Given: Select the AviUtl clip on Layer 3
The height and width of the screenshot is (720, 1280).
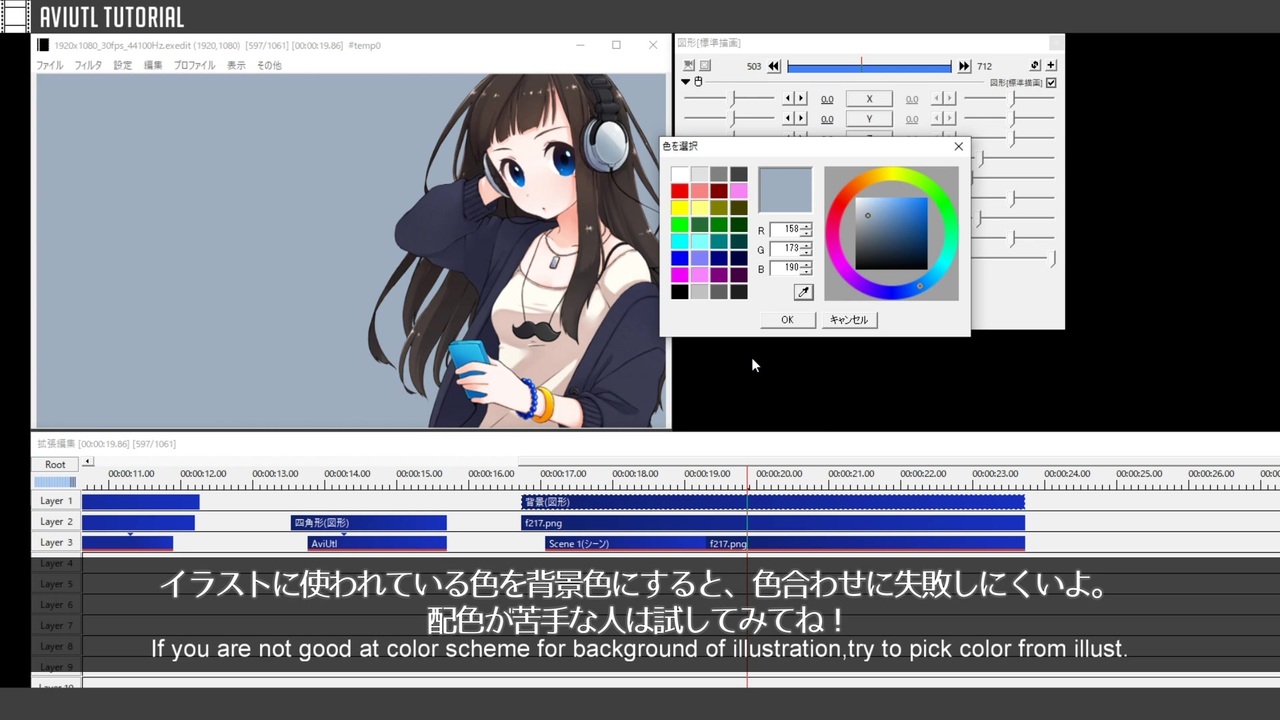Looking at the screenshot, I should tap(377, 544).
